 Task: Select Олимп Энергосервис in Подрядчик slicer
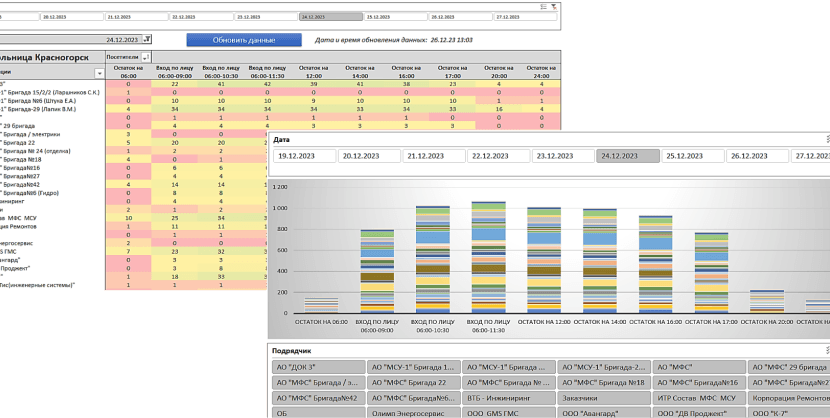(x=412, y=412)
